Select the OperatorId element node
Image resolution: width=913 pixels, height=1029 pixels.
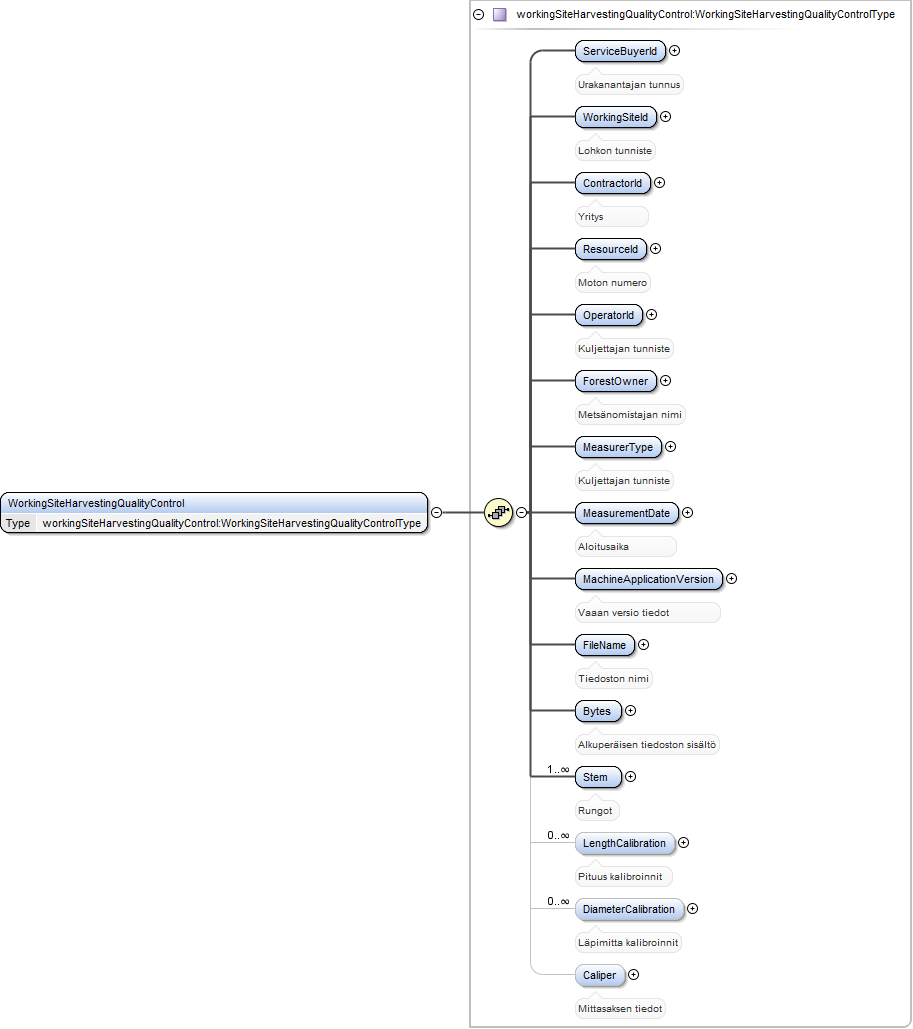tap(608, 315)
